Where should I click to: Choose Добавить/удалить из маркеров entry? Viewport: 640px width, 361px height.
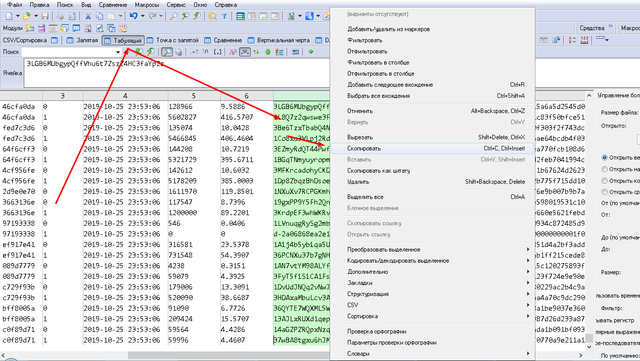coord(432,29)
